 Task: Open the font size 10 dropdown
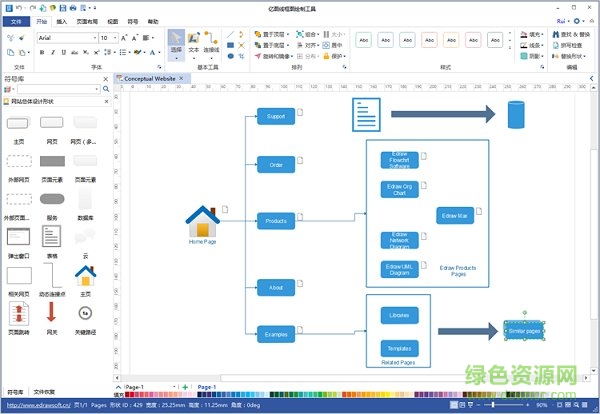(115, 38)
